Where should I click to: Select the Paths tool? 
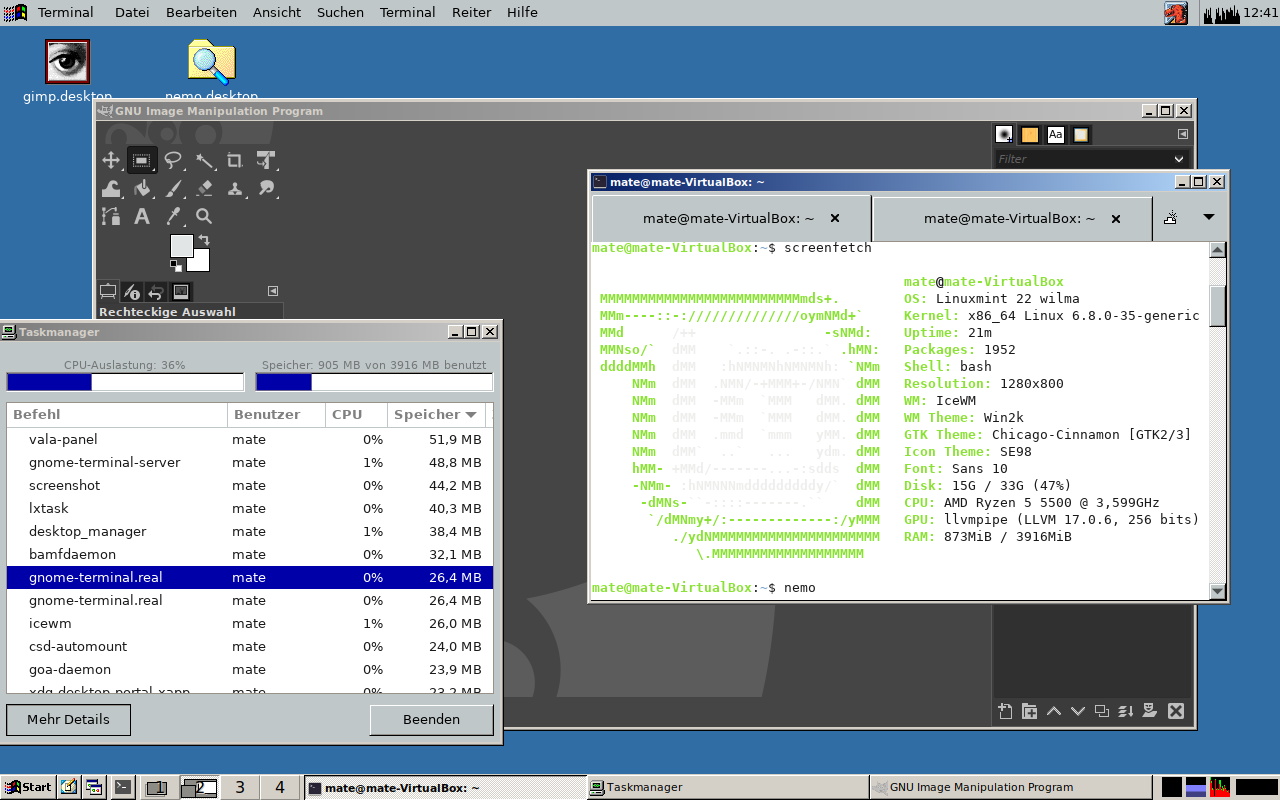(x=111, y=216)
